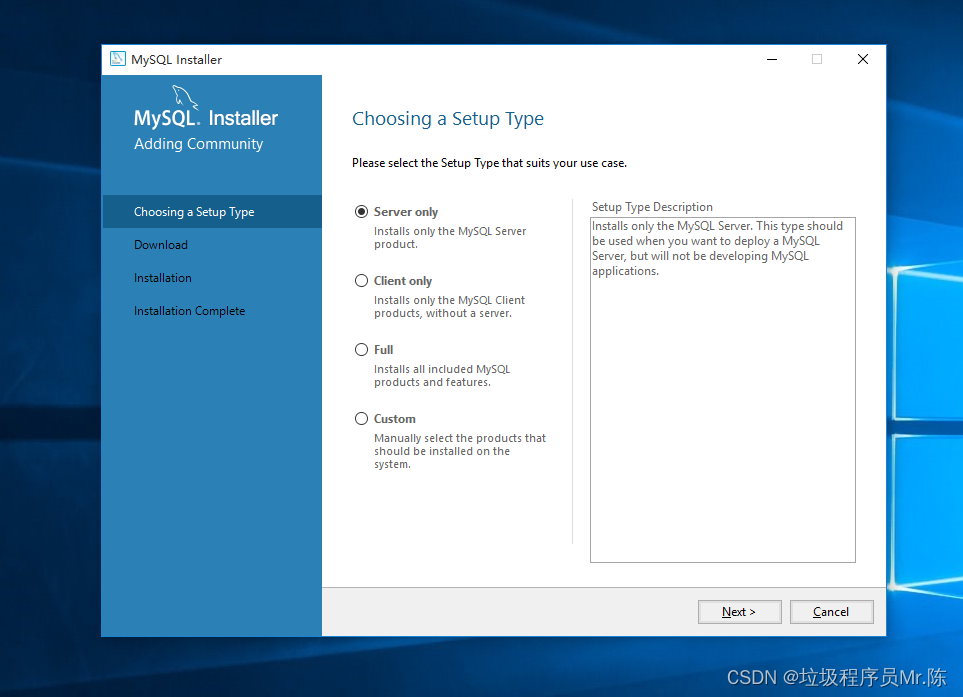The height and width of the screenshot is (697, 963).
Task: Select the Client only radio button
Action: click(361, 281)
